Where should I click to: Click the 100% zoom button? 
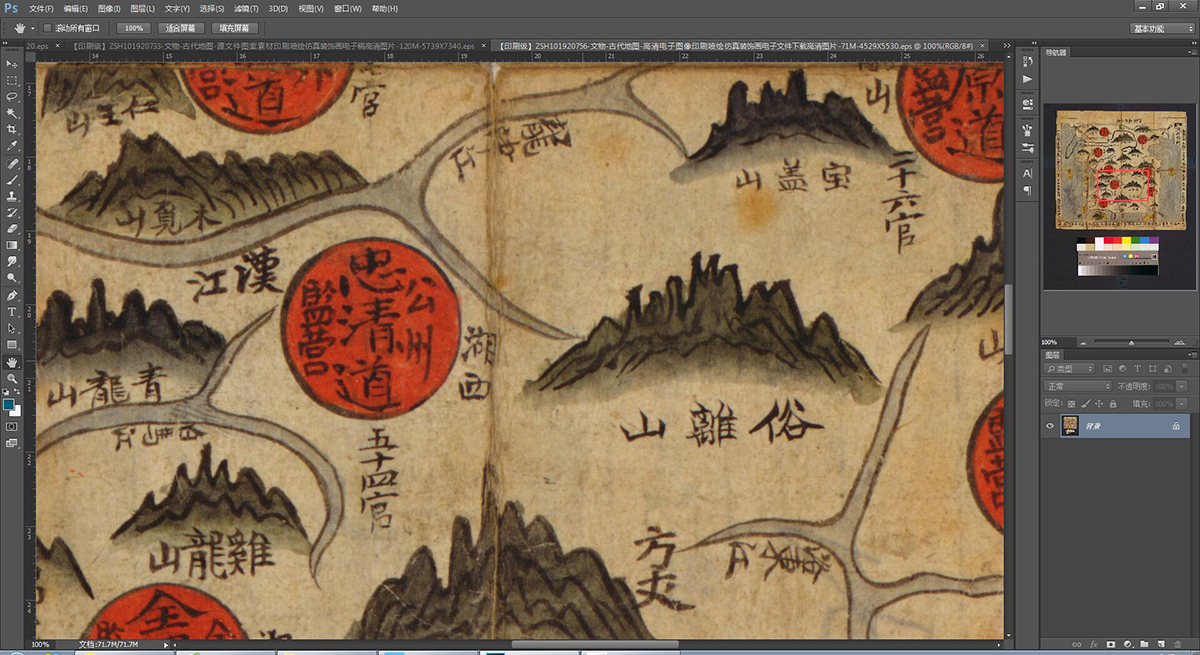tap(133, 28)
